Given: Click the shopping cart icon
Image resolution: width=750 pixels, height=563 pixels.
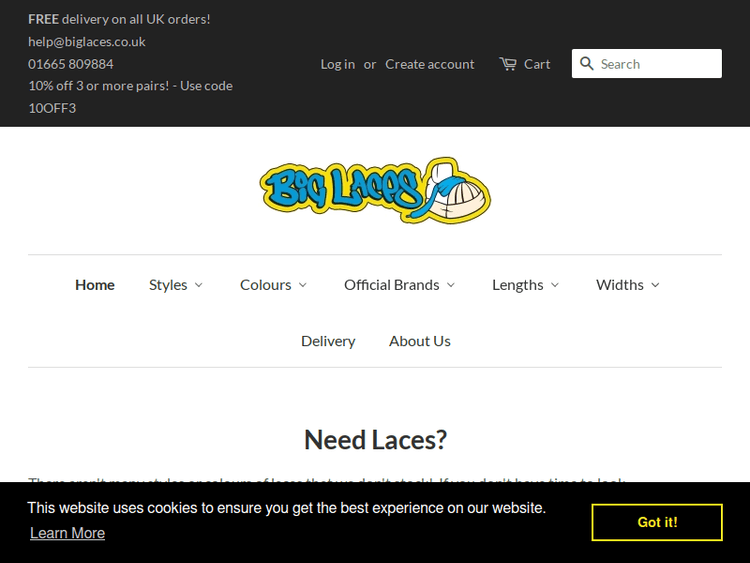Looking at the screenshot, I should [x=508, y=64].
